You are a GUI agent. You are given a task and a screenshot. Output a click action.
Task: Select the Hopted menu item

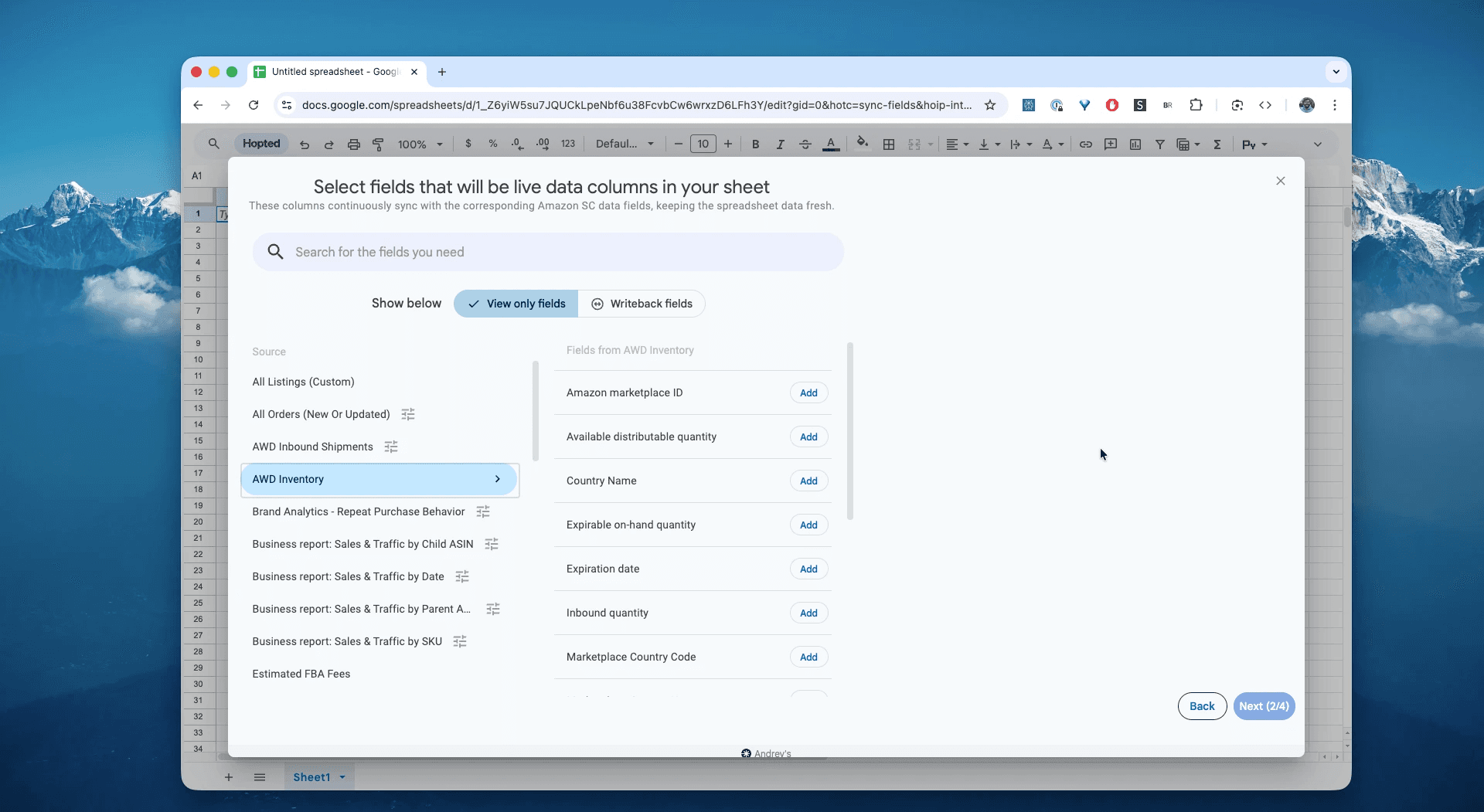261,144
